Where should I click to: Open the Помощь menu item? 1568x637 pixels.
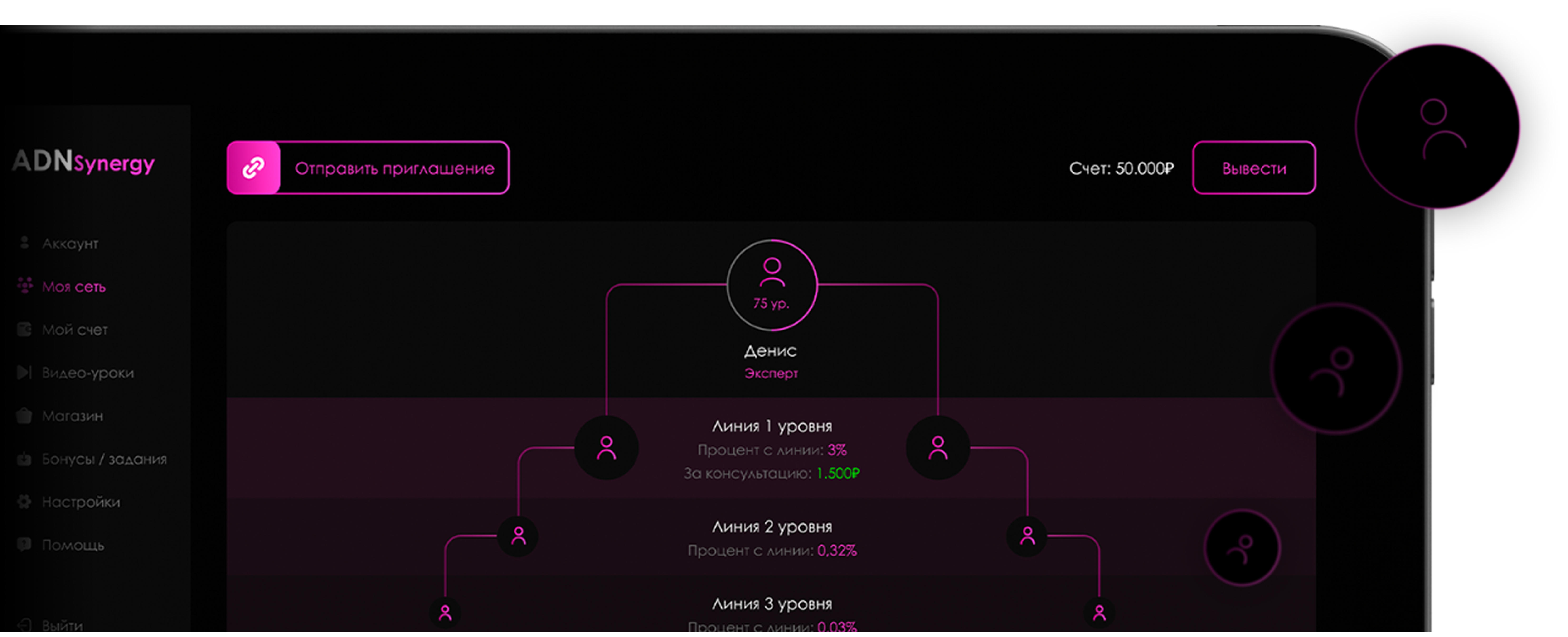tap(73, 546)
